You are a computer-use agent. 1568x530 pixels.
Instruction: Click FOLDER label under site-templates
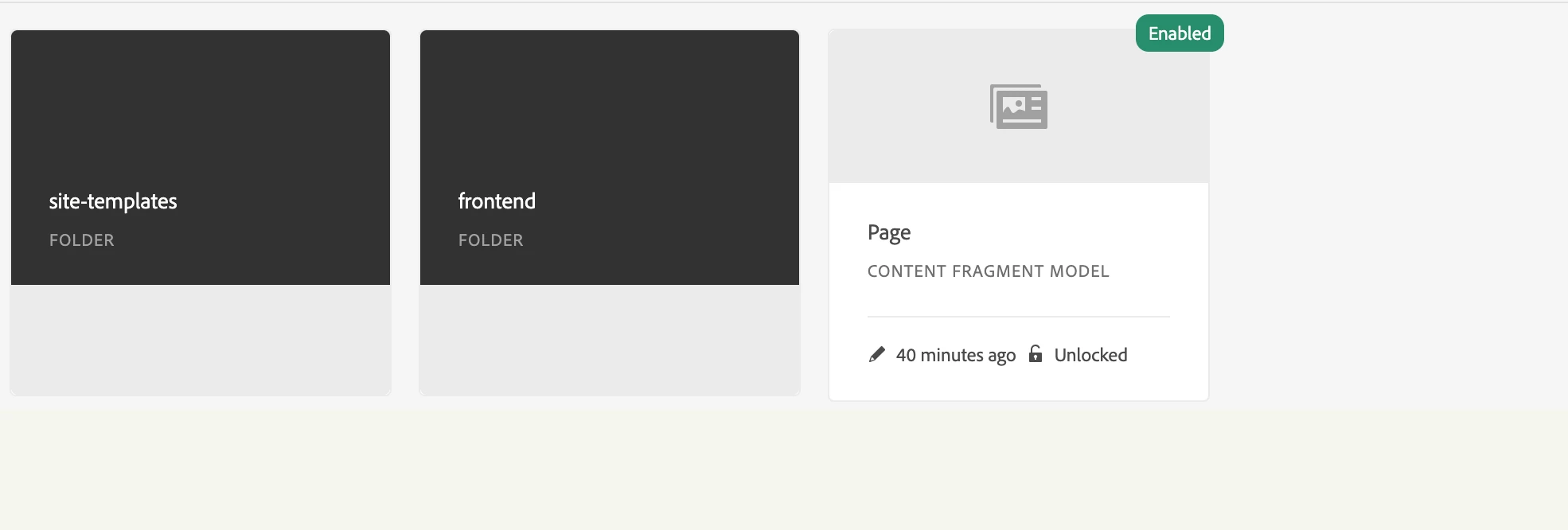[82, 240]
